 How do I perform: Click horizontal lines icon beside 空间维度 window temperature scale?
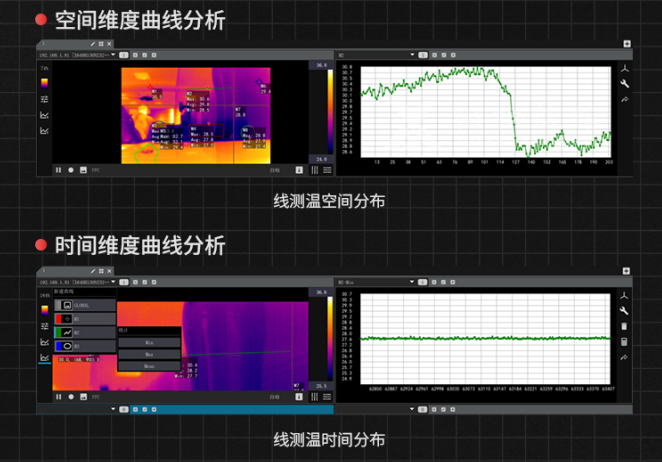pyautogui.click(x=327, y=170)
